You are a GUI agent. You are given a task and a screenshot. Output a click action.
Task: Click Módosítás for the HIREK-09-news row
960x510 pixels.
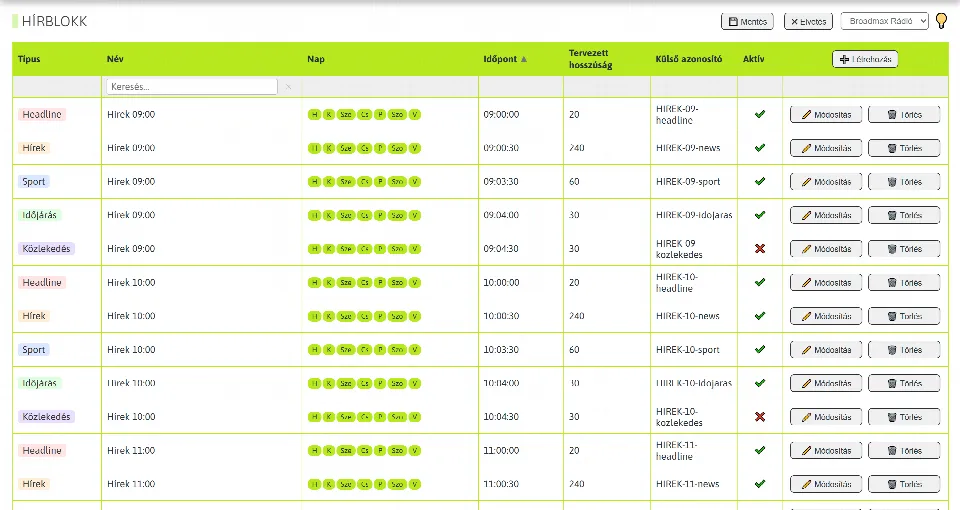(826, 148)
